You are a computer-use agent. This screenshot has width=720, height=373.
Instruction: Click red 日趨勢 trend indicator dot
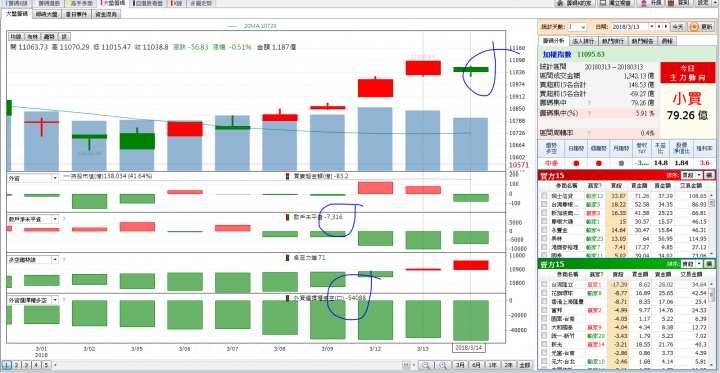point(576,163)
